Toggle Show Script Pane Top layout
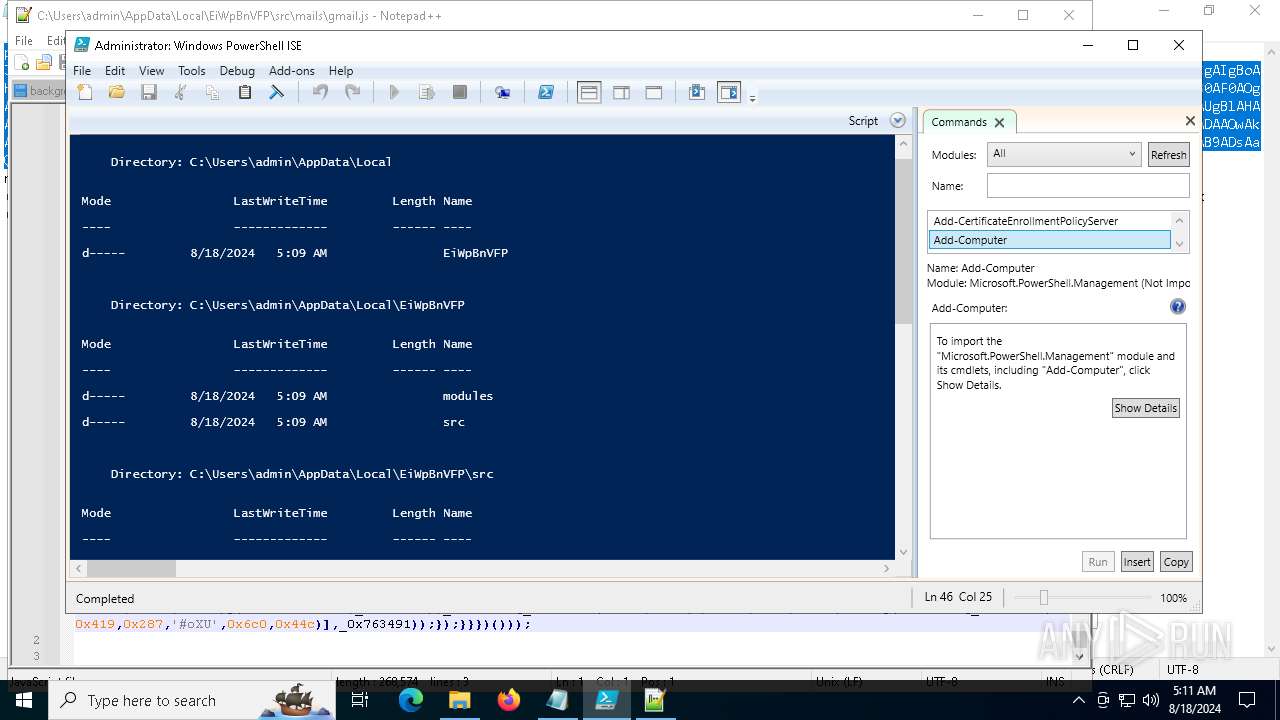 (x=589, y=93)
